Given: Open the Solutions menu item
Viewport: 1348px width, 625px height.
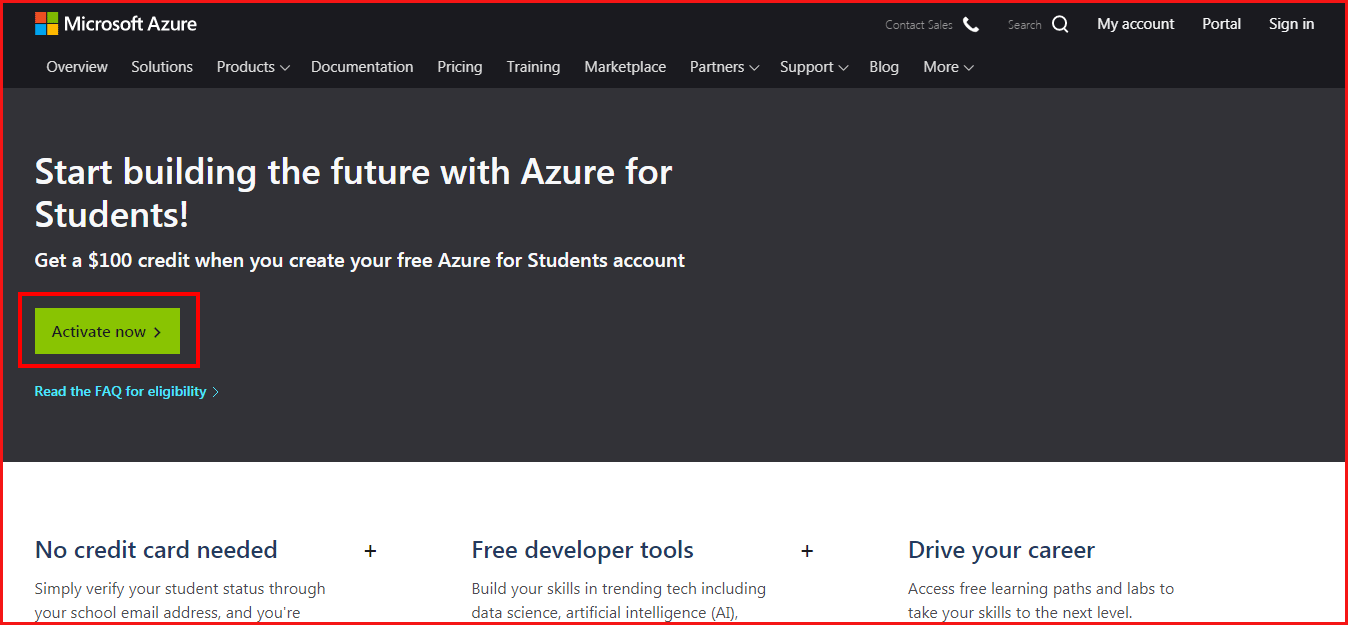Looking at the screenshot, I should 162,67.
